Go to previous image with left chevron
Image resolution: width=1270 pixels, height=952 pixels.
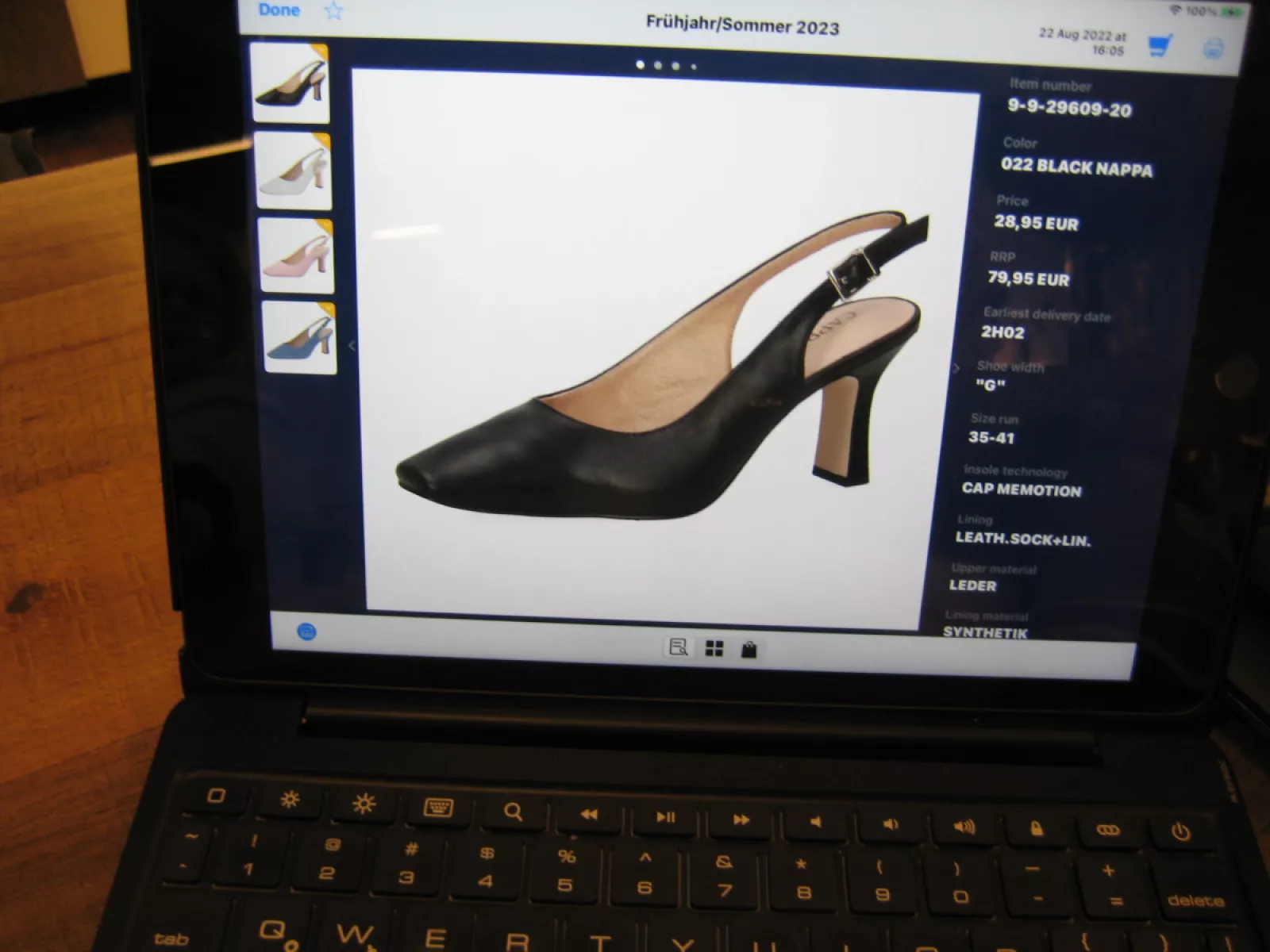click(352, 345)
